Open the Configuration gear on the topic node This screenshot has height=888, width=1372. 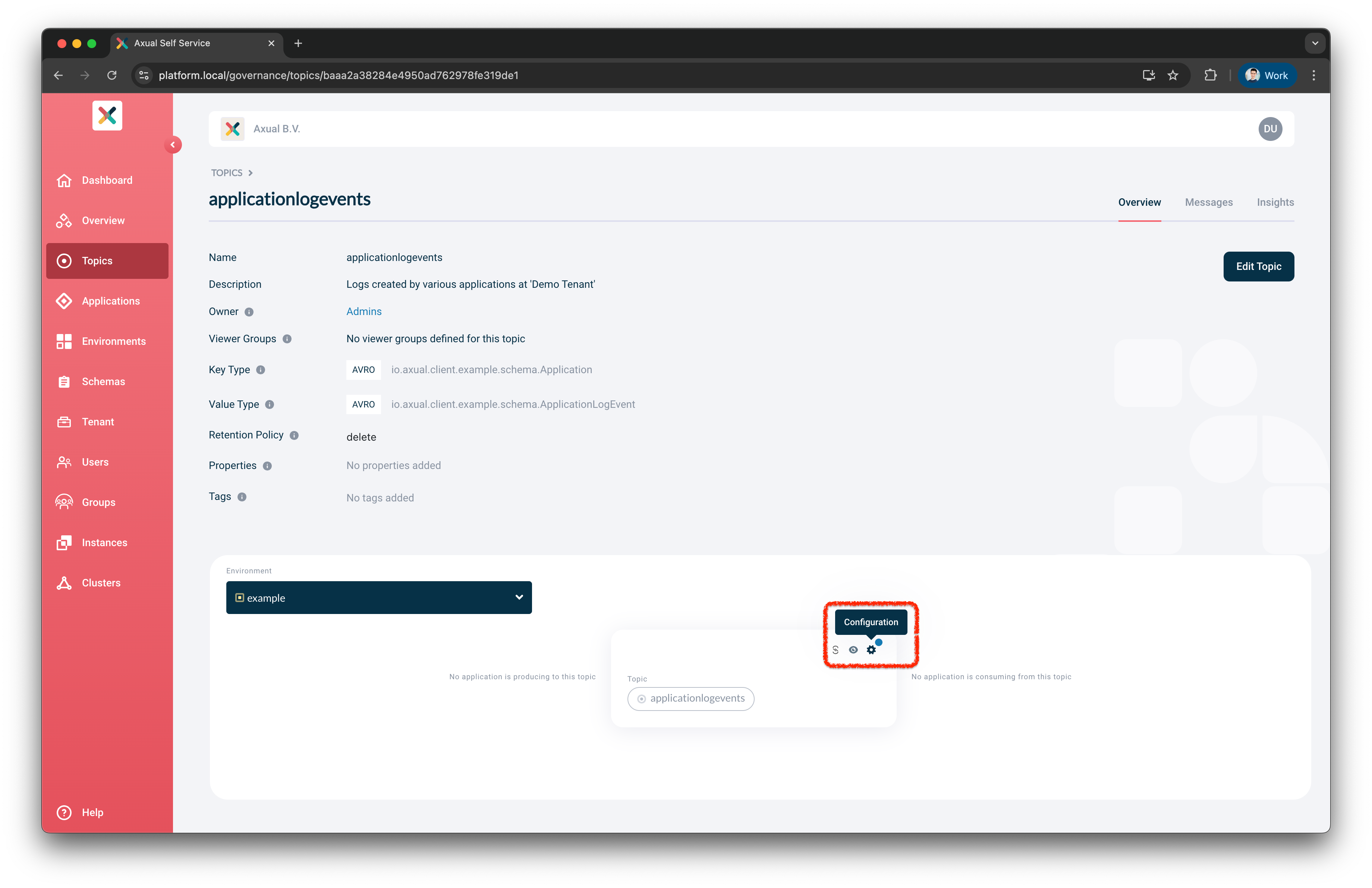[871, 649]
